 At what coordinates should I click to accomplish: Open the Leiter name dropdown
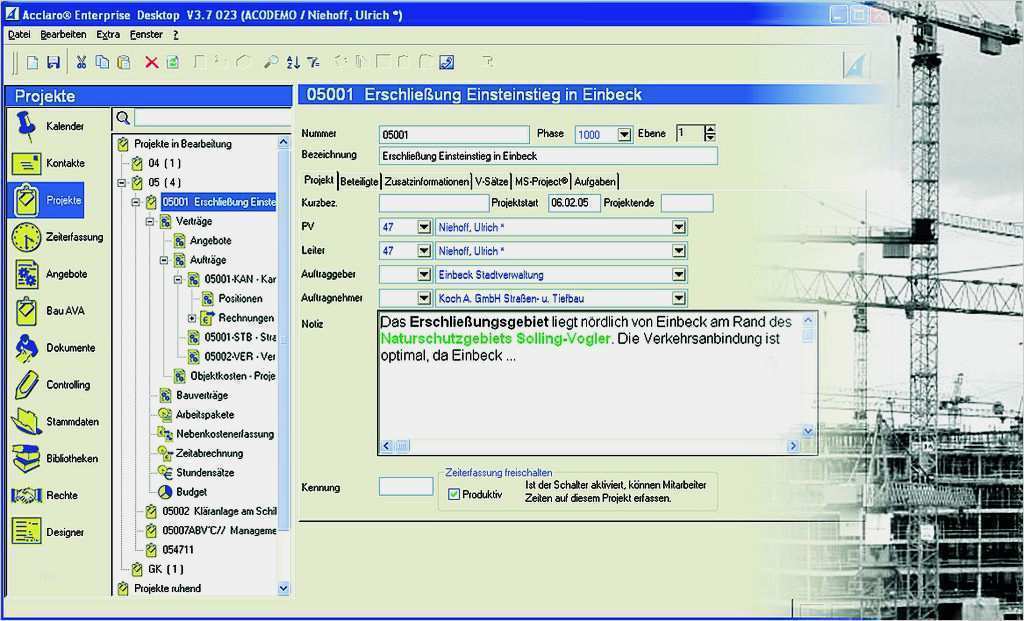click(x=679, y=251)
